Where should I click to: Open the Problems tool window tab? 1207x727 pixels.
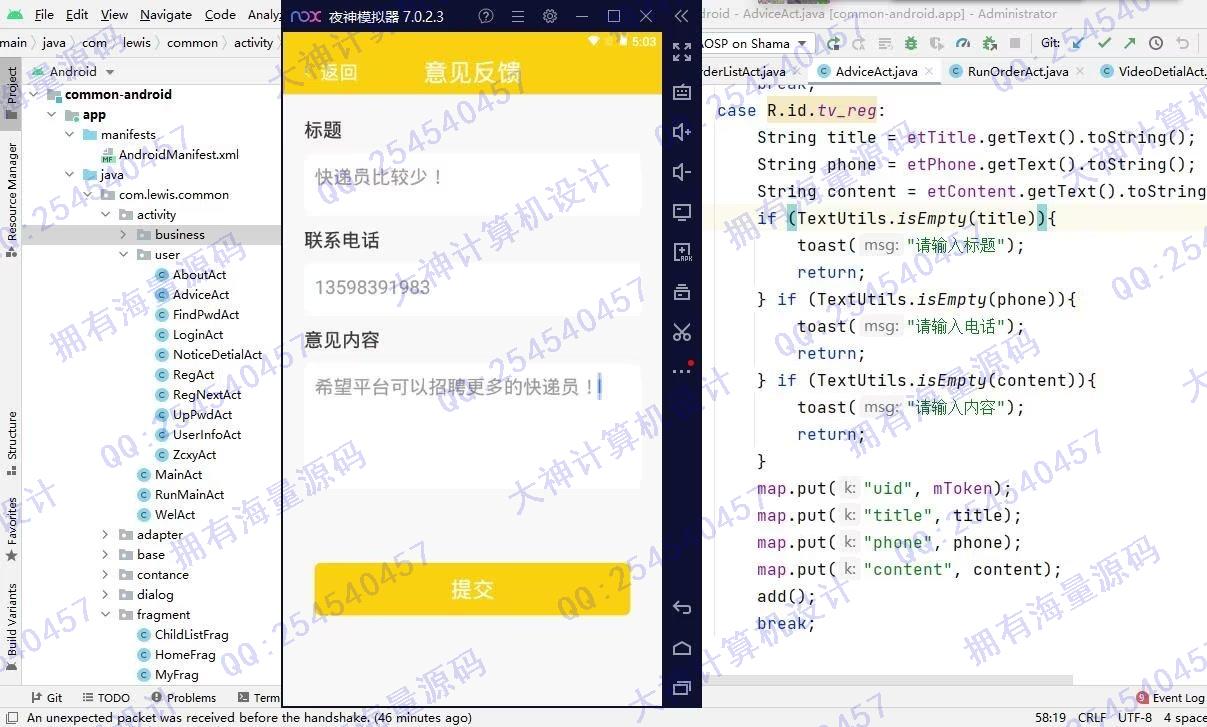point(183,698)
